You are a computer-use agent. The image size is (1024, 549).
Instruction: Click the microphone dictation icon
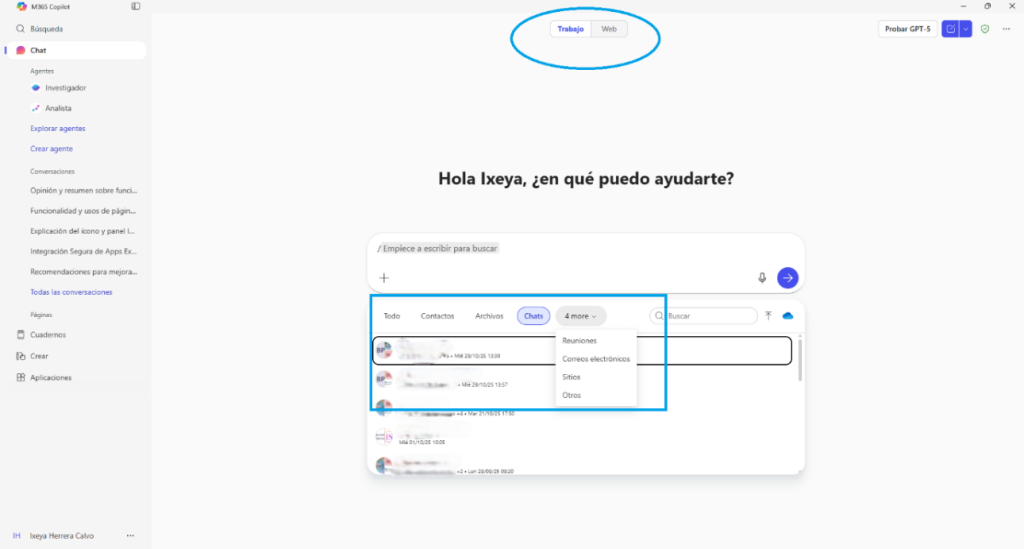pos(762,278)
